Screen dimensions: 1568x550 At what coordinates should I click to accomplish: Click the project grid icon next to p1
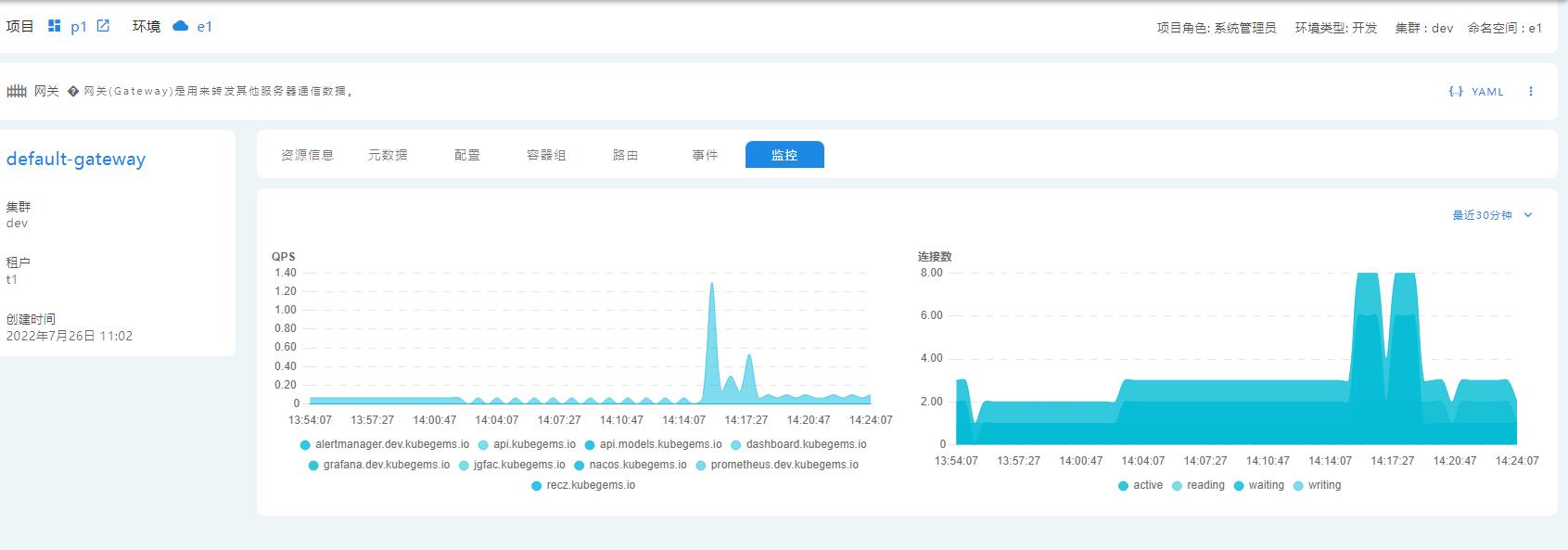pyautogui.click(x=55, y=26)
